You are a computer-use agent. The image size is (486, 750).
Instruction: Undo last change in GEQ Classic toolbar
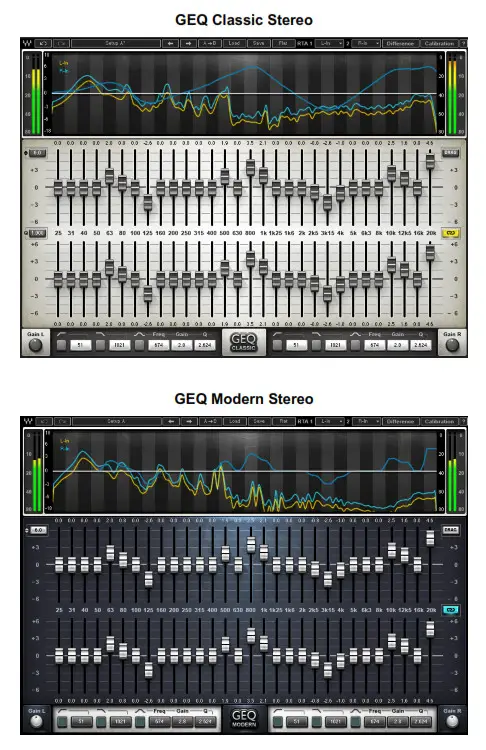tap(44, 44)
